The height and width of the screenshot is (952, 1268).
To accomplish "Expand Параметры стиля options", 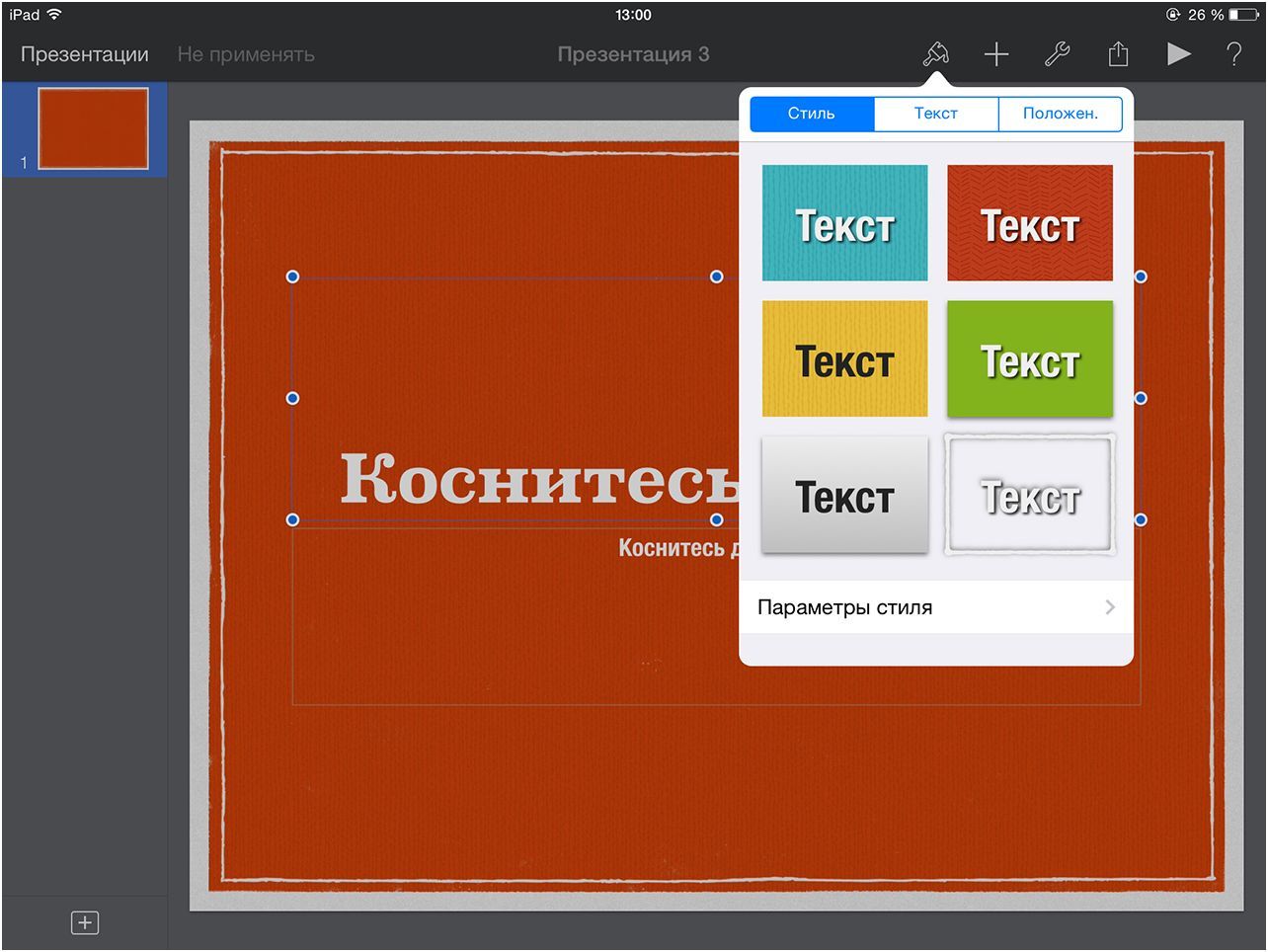I will click(x=935, y=606).
